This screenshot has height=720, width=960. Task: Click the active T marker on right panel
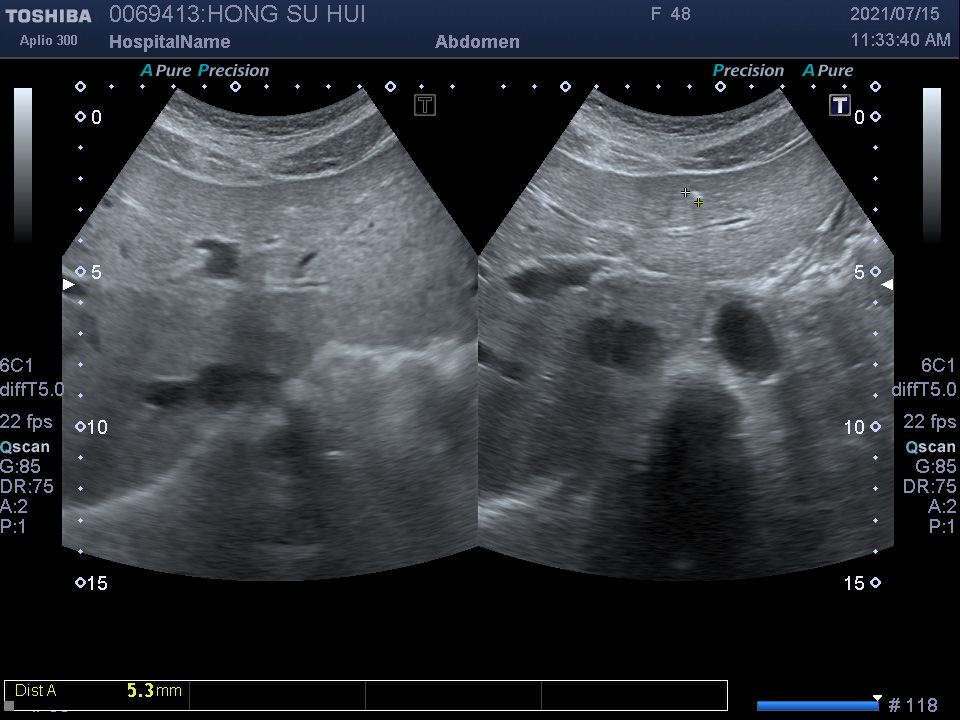[x=840, y=105]
